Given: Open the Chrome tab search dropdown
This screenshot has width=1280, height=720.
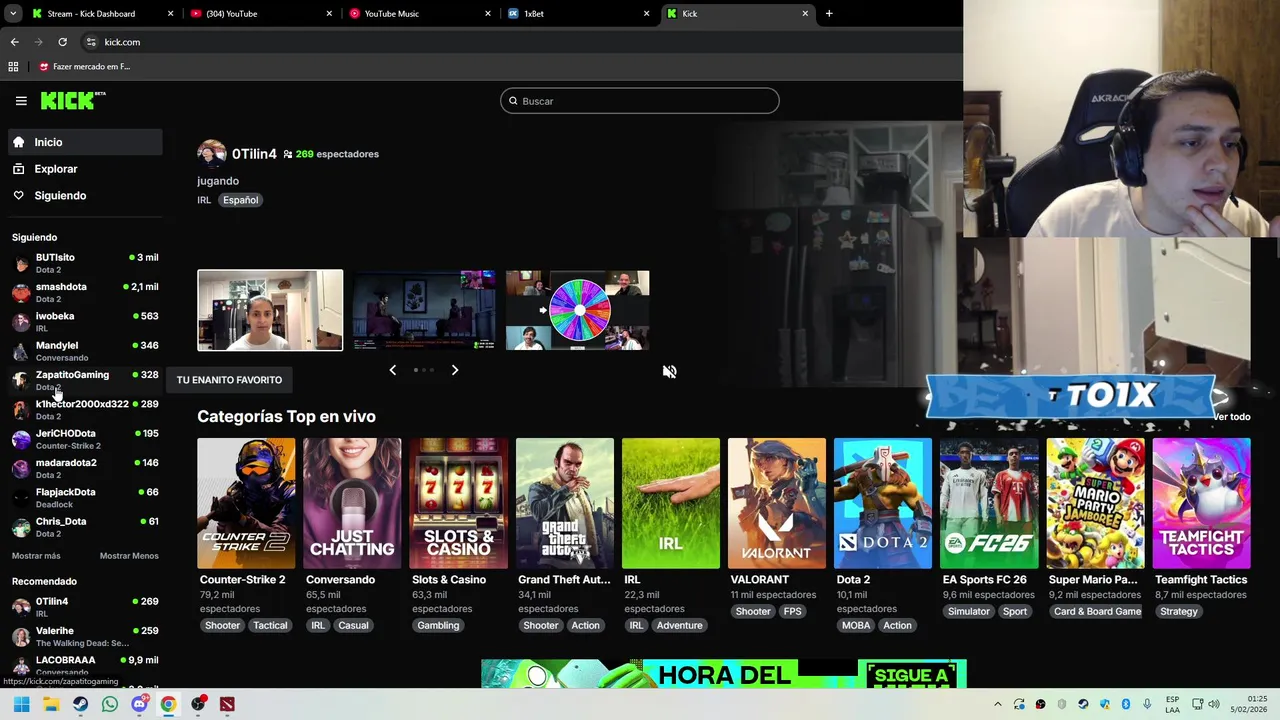Looking at the screenshot, I should 13,13.
